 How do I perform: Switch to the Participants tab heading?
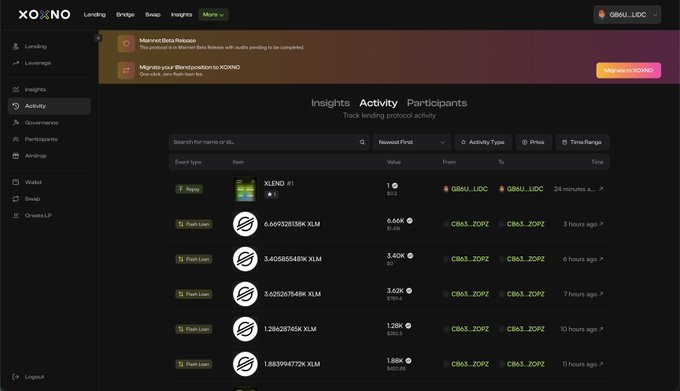pyautogui.click(x=437, y=103)
